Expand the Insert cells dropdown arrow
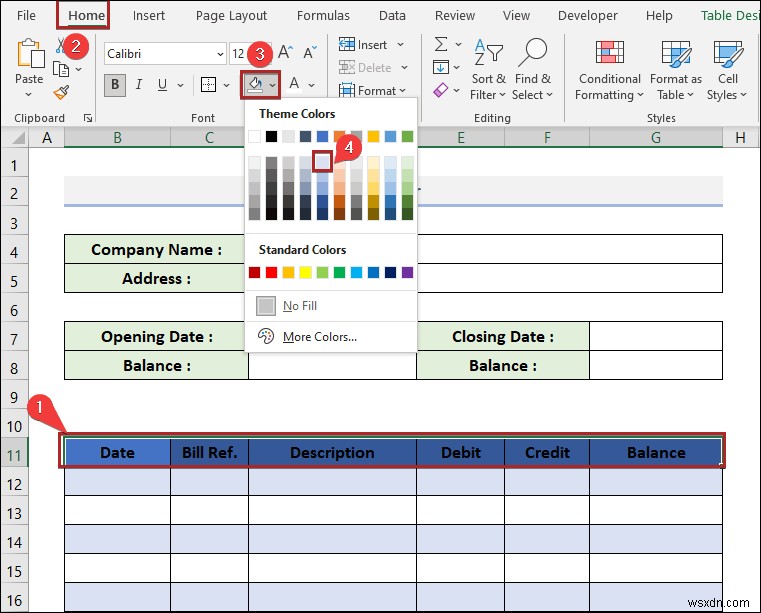Image resolution: width=761 pixels, height=613 pixels. click(x=400, y=44)
